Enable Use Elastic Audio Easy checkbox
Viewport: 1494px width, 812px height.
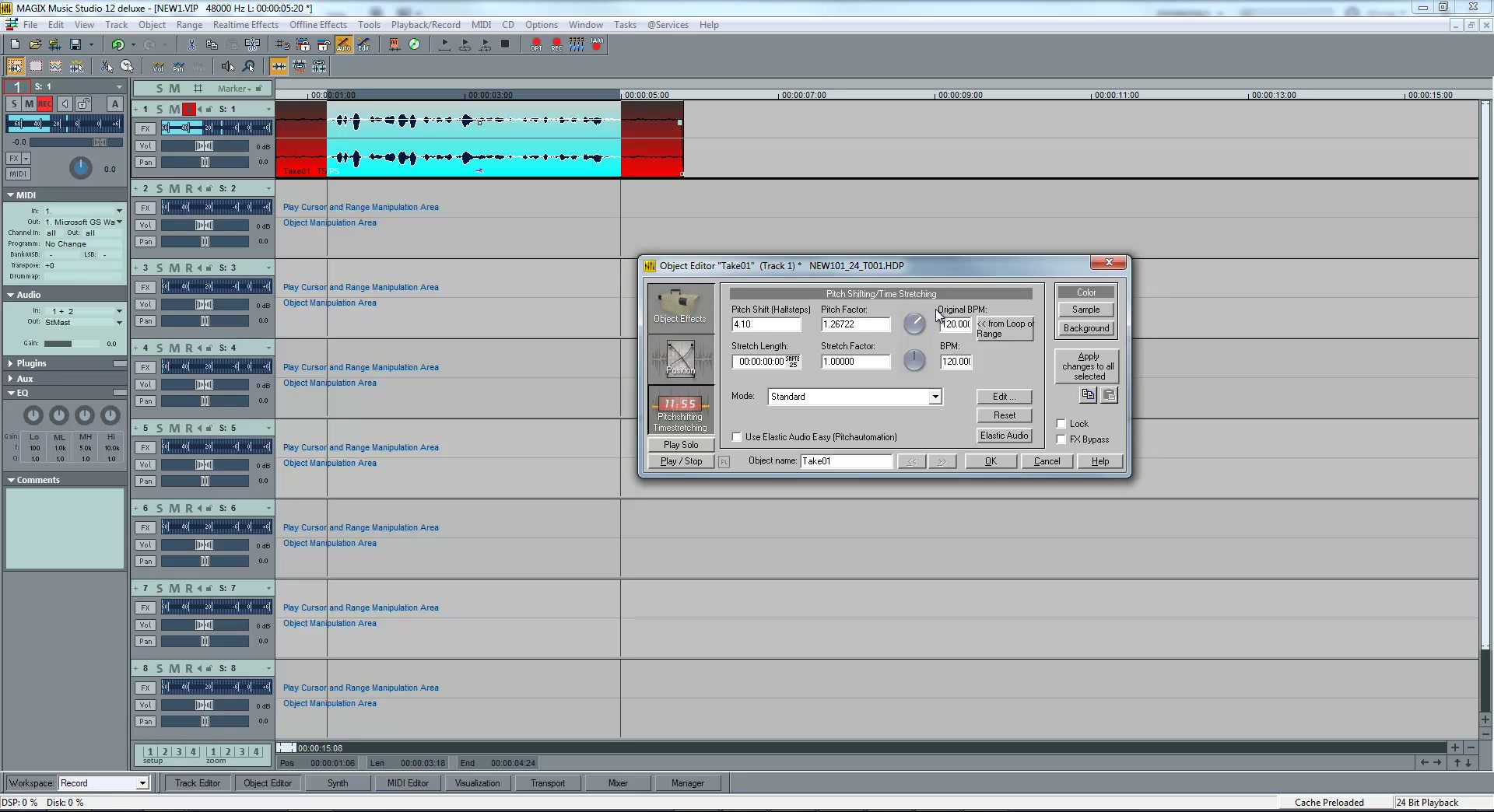coord(737,437)
